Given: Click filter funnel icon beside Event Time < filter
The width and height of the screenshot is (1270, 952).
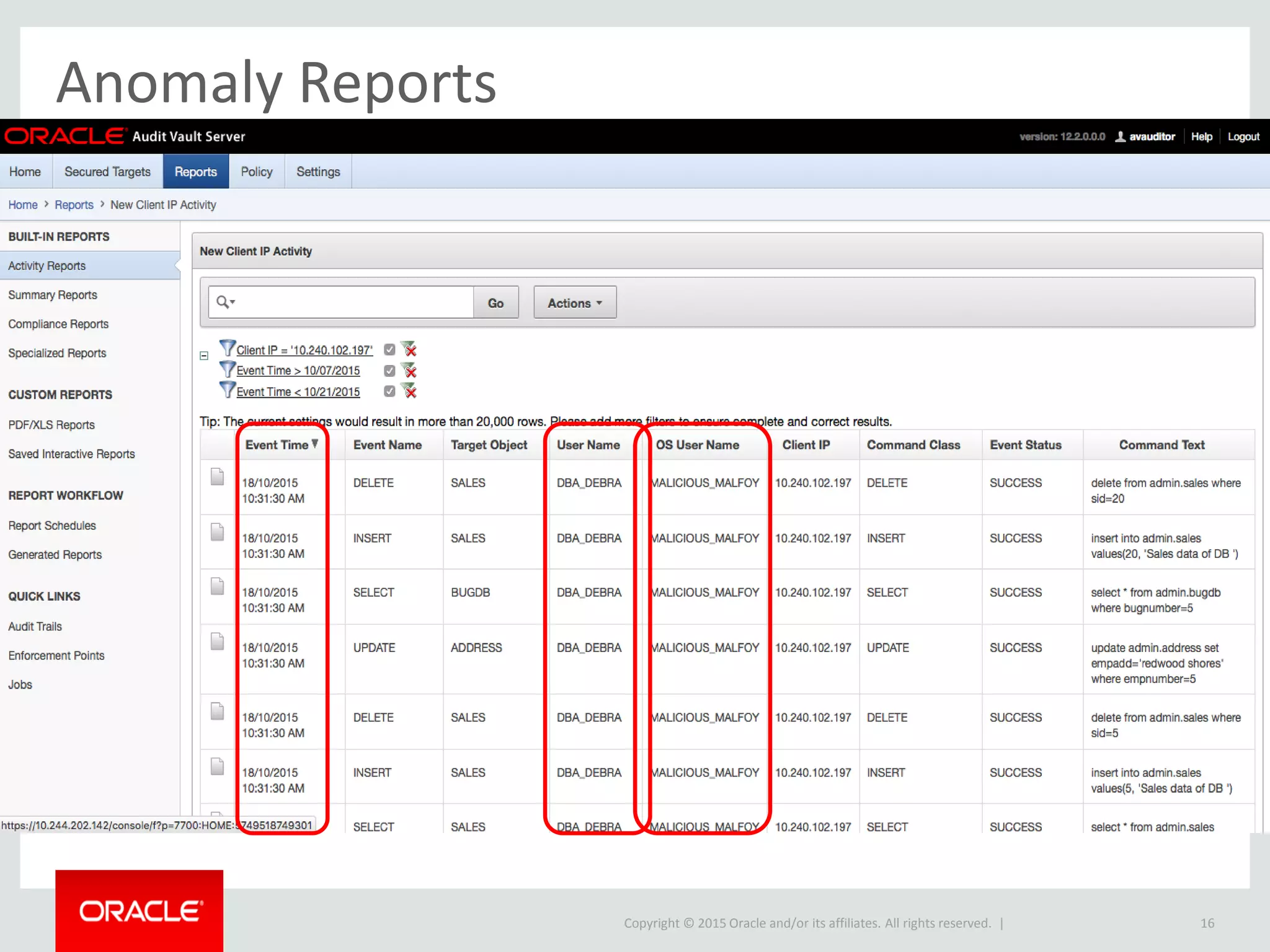Looking at the screenshot, I should 228,390.
